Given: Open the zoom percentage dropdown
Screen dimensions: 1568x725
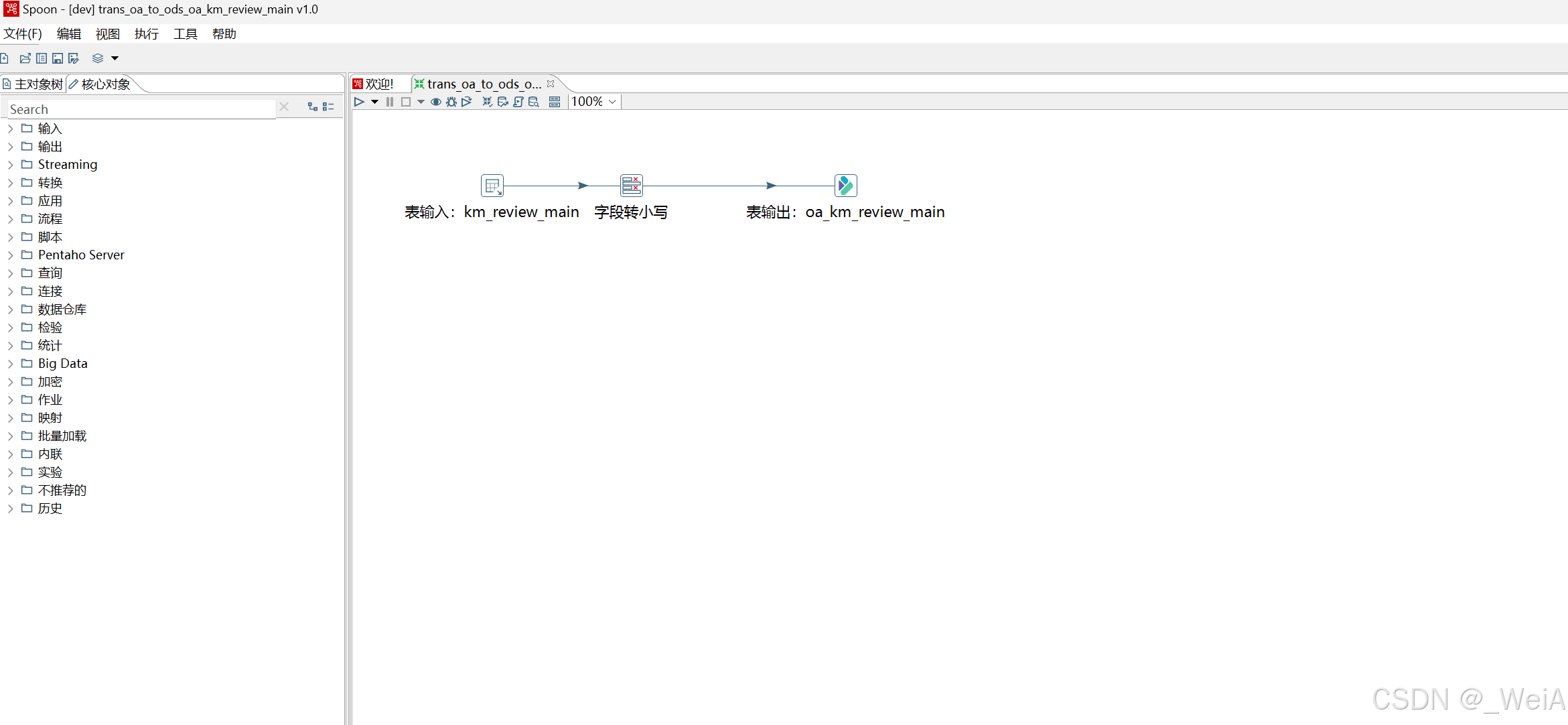Looking at the screenshot, I should click(612, 102).
